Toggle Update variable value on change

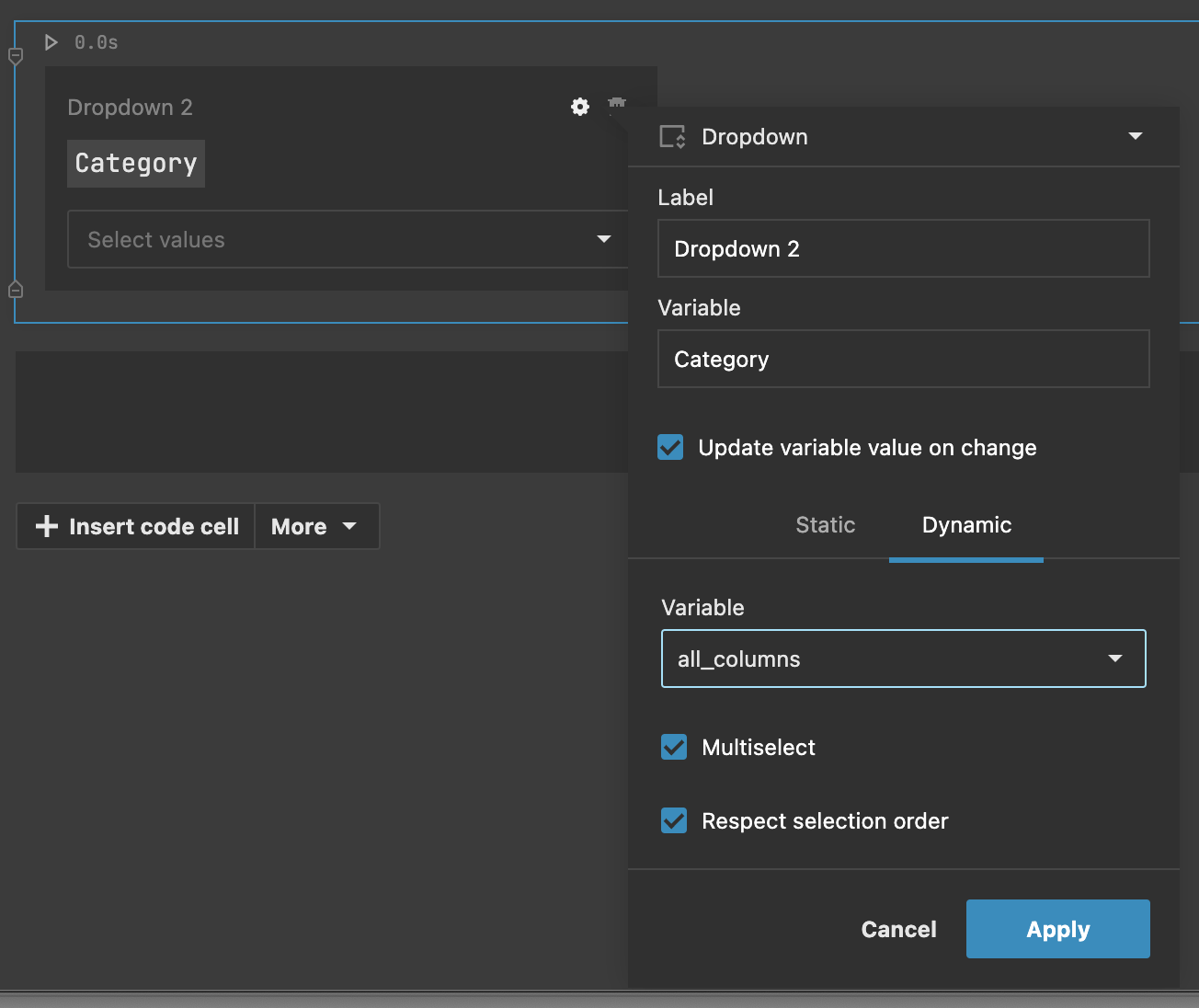point(670,447)
